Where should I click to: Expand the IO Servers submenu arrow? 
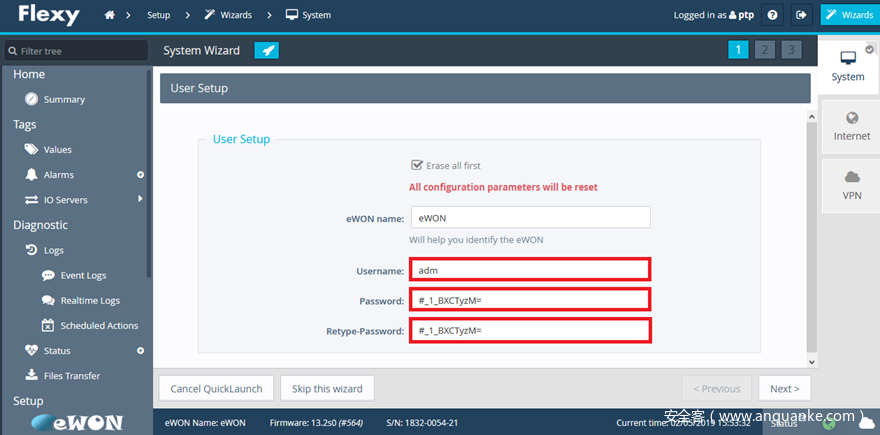tap(140, 200)
